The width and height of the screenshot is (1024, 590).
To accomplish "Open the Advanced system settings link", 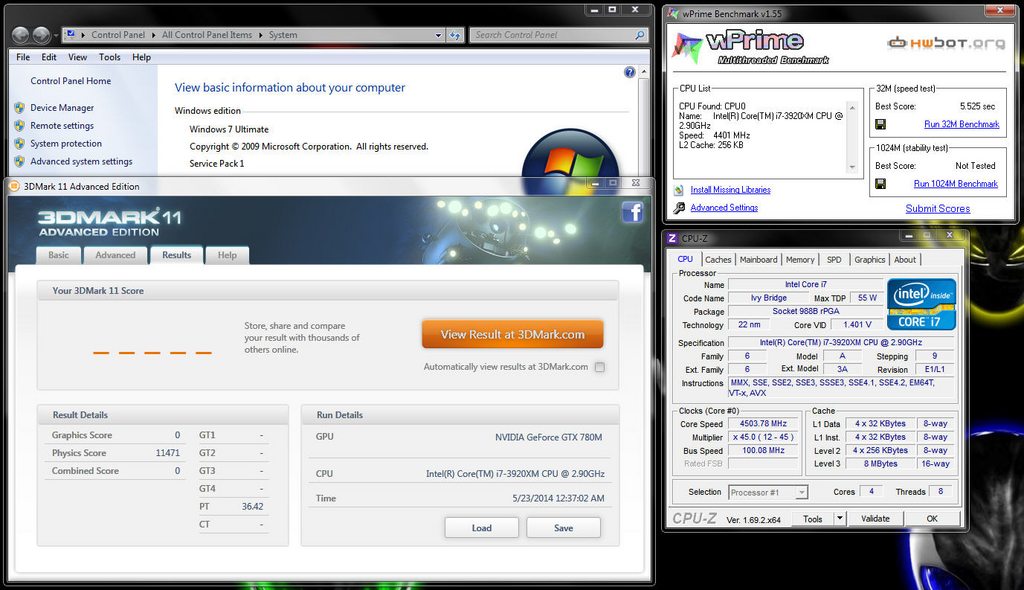I will coord(81,161).
